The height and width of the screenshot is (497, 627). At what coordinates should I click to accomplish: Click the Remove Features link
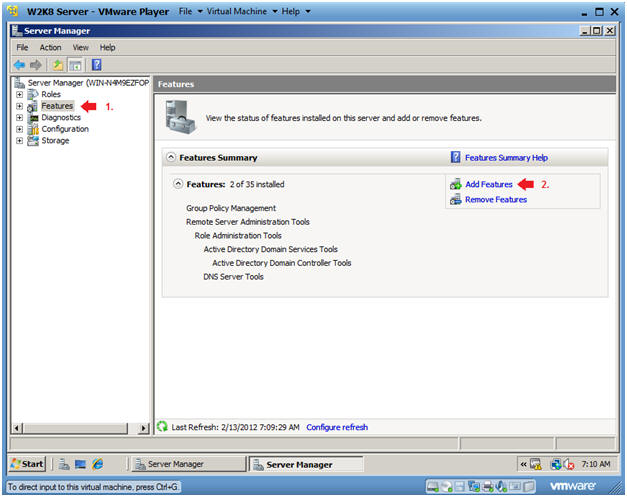coord(496,200)
